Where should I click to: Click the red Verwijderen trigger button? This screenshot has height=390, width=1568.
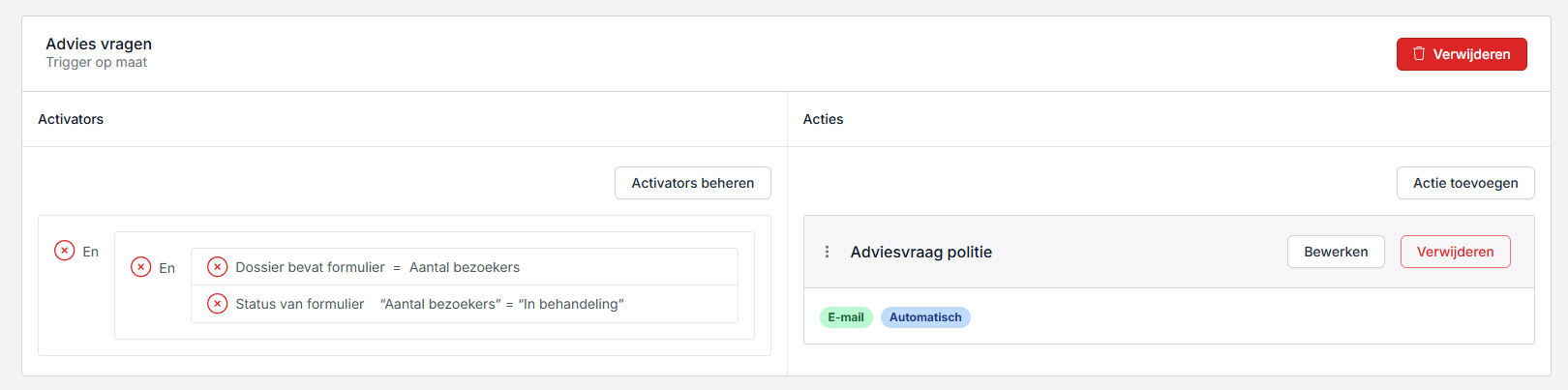[x=1461, y=54]
